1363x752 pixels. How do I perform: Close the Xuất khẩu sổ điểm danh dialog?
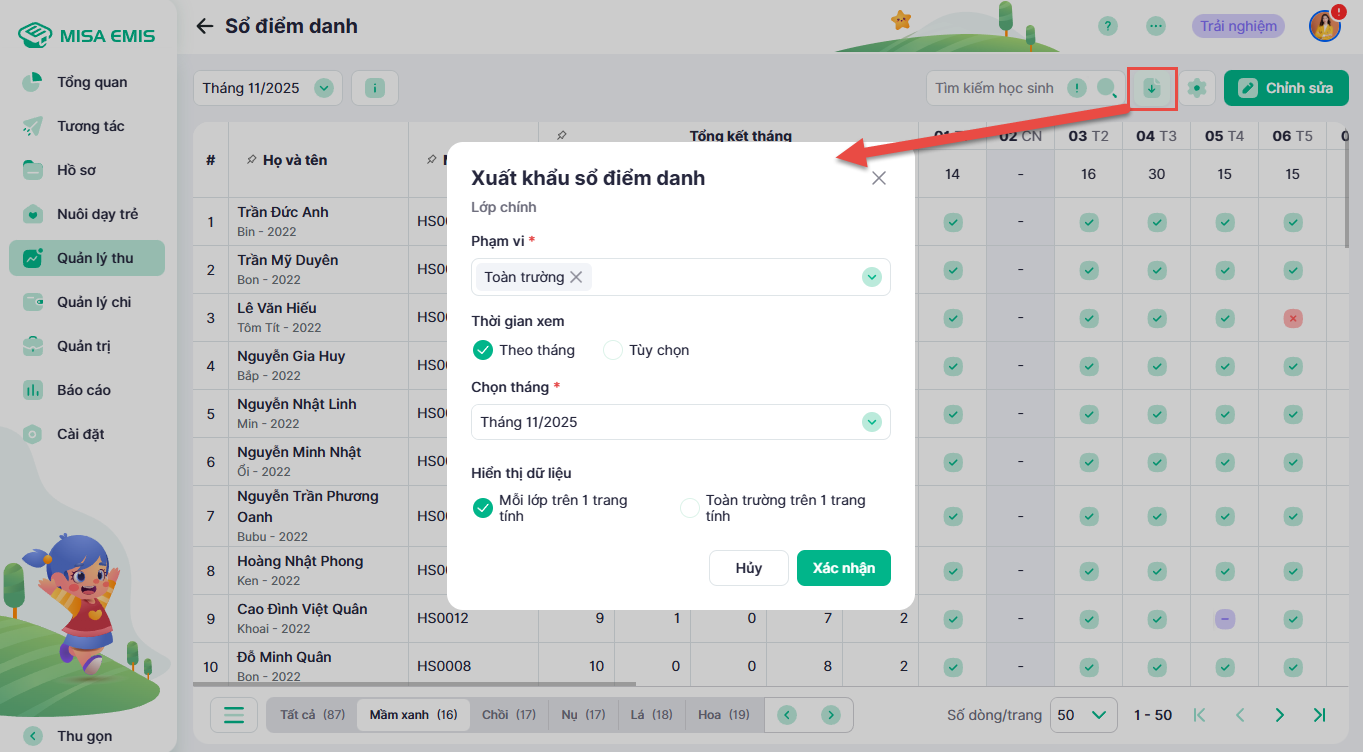[x=879, y=178]
